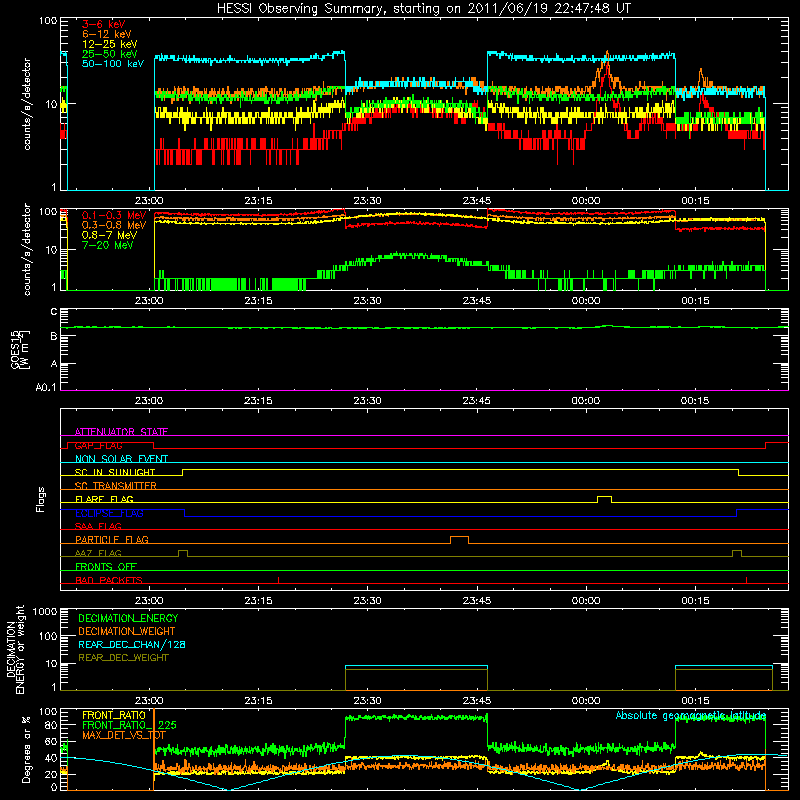The image size is (800, 800).
Task: Click the BAD_PACKETS tick near 23:15
Action: (279, 580)
